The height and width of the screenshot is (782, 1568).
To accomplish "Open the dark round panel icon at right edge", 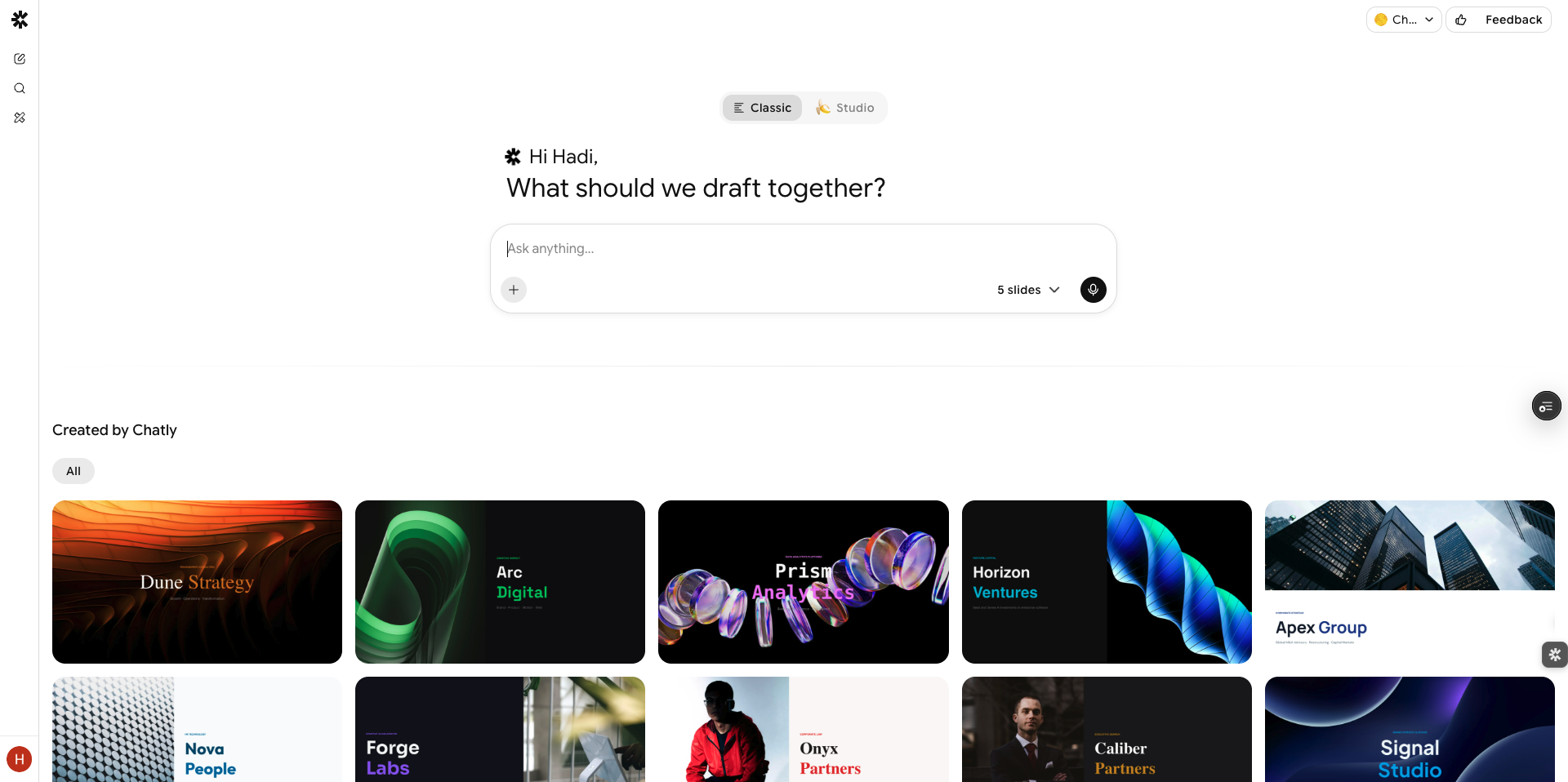I will point(1546,406).
